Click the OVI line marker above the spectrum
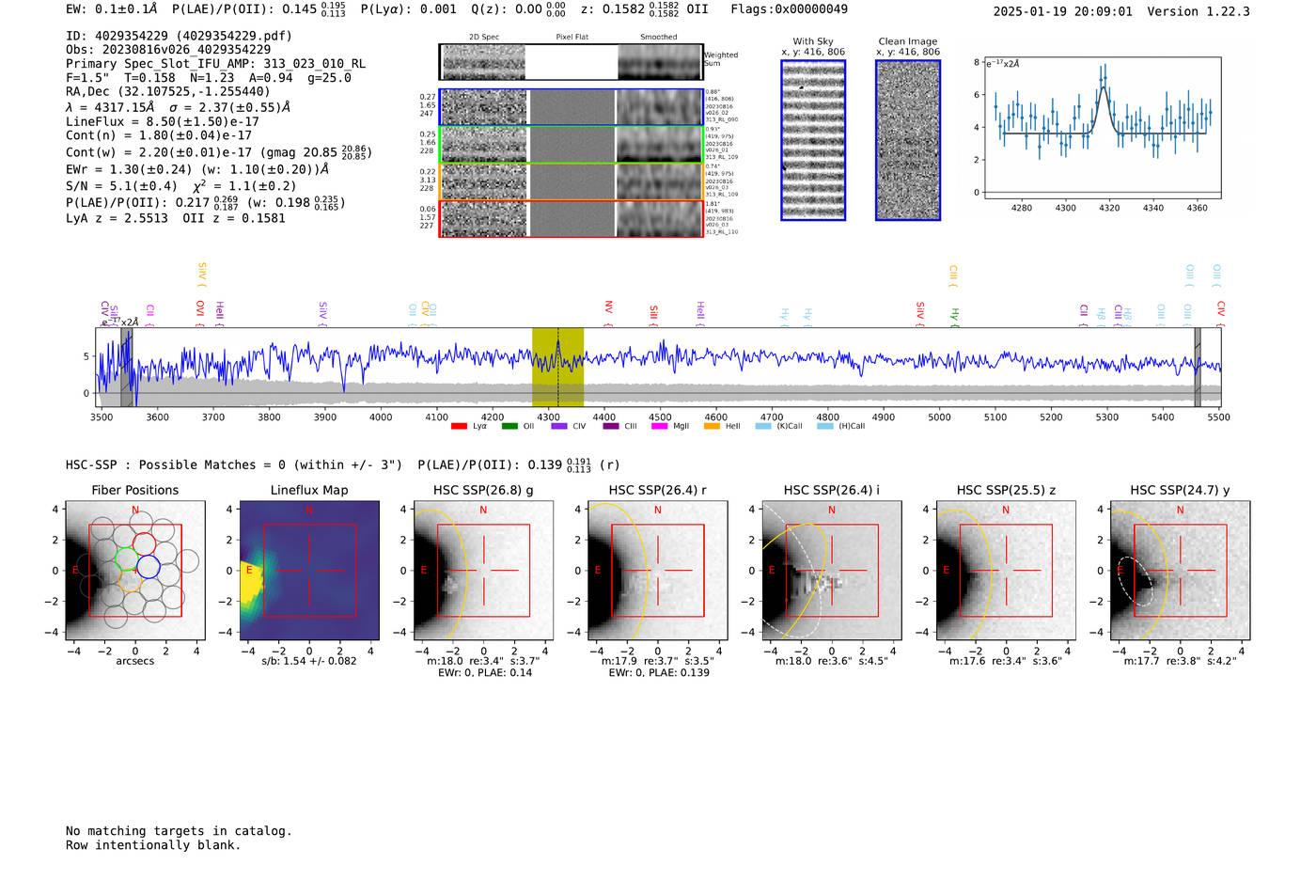This screenshot has height=896, width=1316. (x=199, y=311)
